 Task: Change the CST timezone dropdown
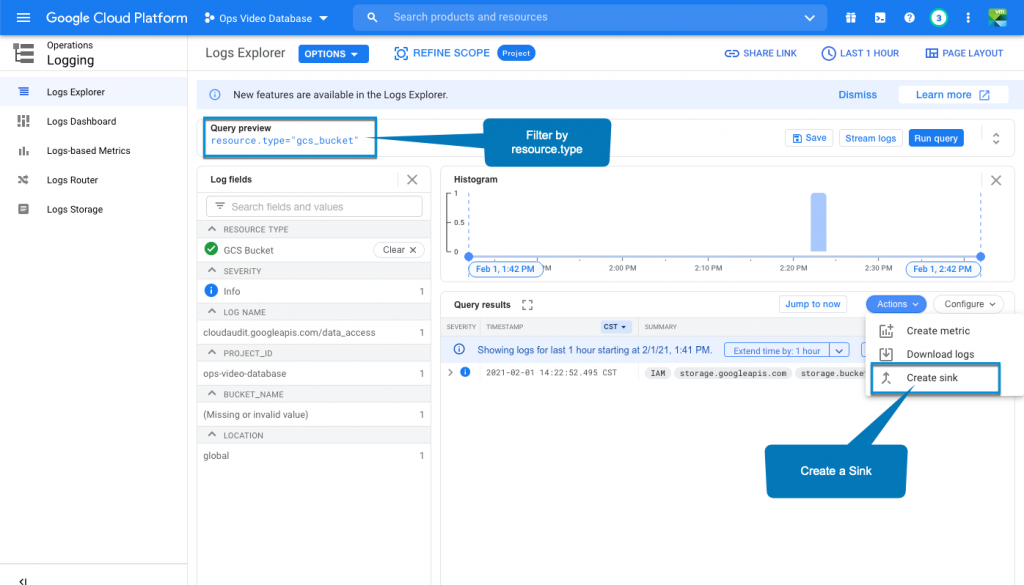(615, 326)
